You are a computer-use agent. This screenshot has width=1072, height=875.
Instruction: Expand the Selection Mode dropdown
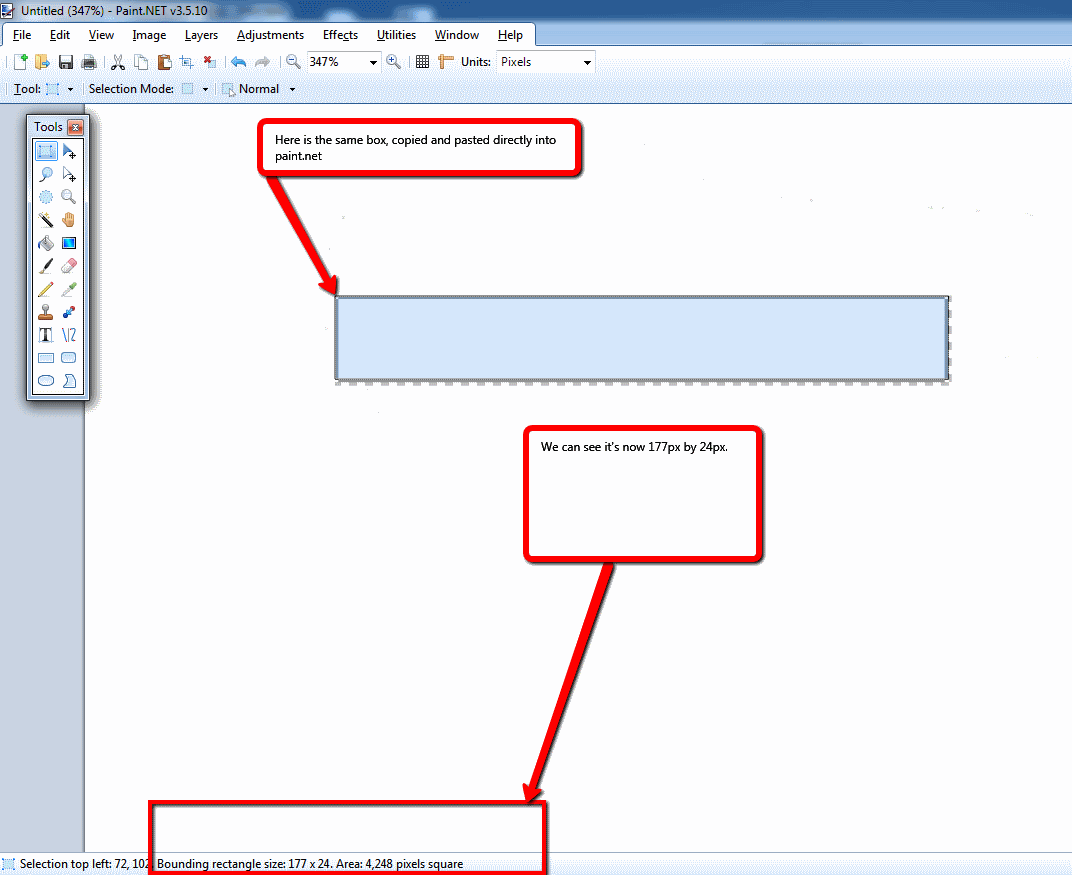[205, 88]
